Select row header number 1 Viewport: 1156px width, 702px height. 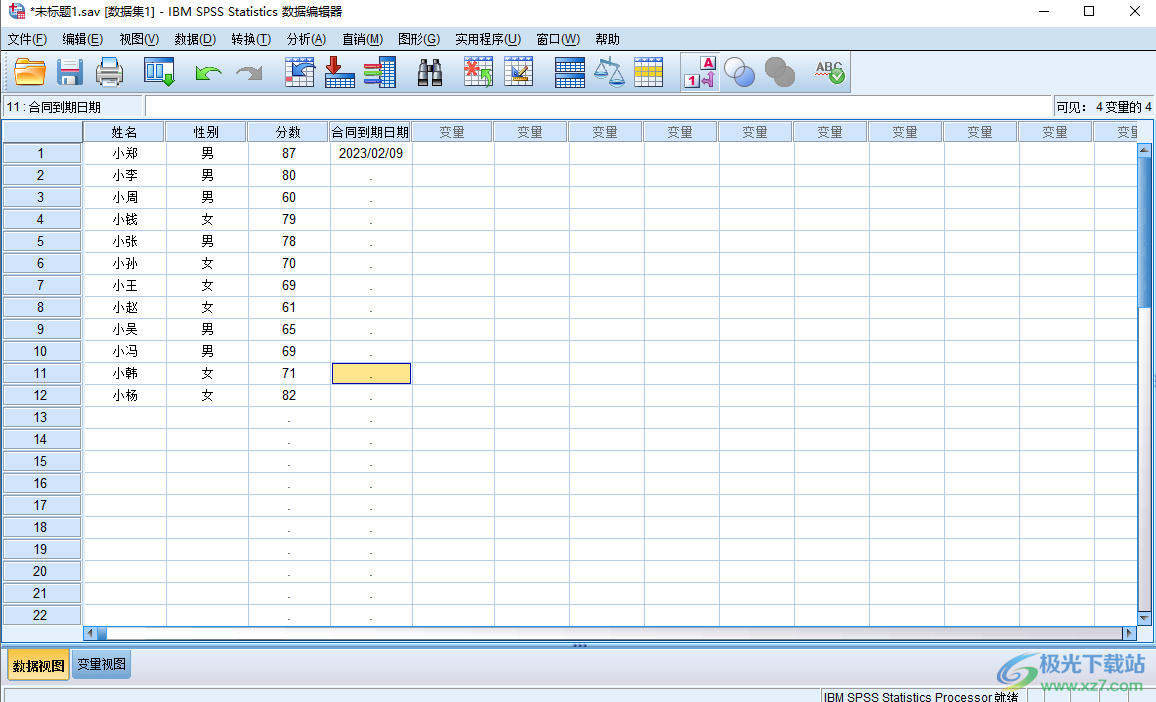coord(41,153)
